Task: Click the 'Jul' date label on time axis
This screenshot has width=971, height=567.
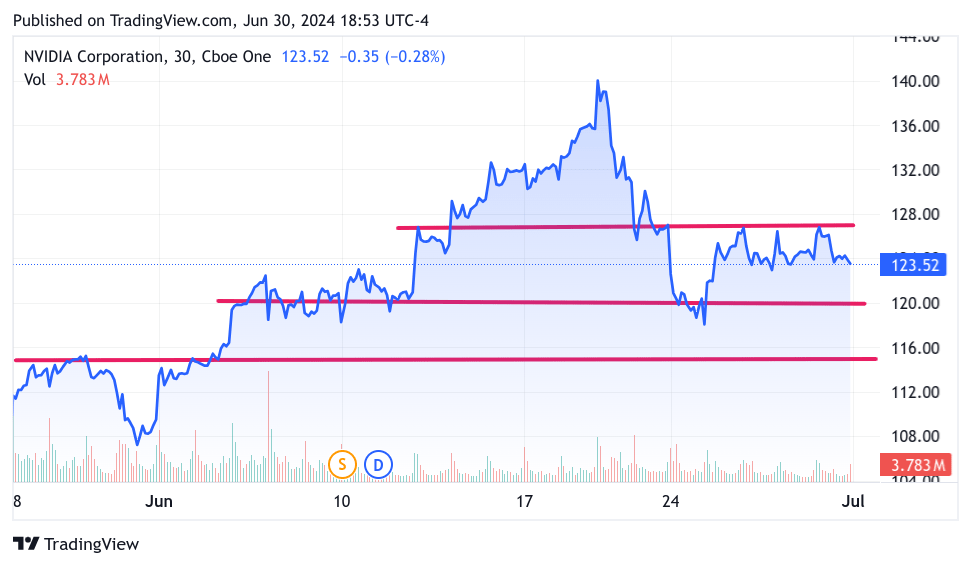Action: click(x=850, y=501)
